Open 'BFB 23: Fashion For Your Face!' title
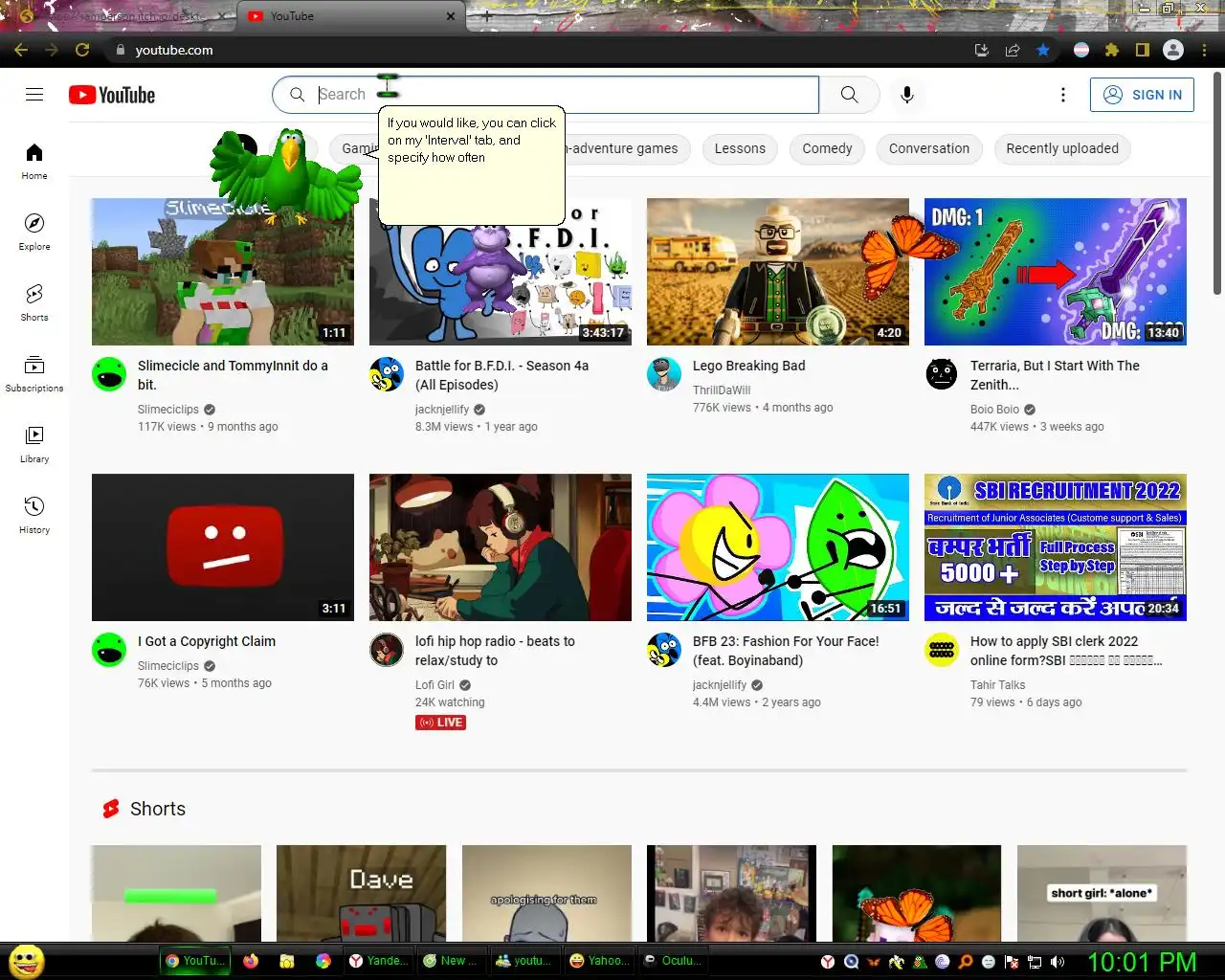The width and height of the screenshot is (1225, 980). [x=786, y=651]
